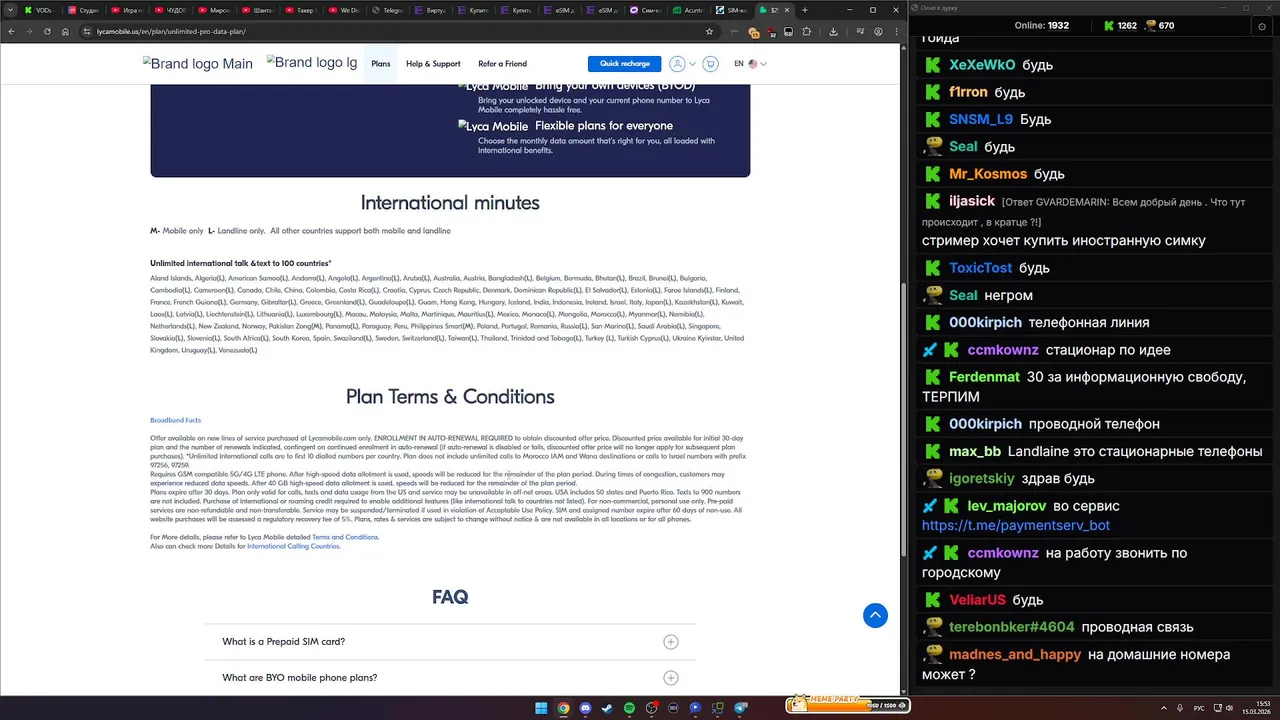
Task: Open the Broadband Facts link
Action: click(x=175, y=420)
